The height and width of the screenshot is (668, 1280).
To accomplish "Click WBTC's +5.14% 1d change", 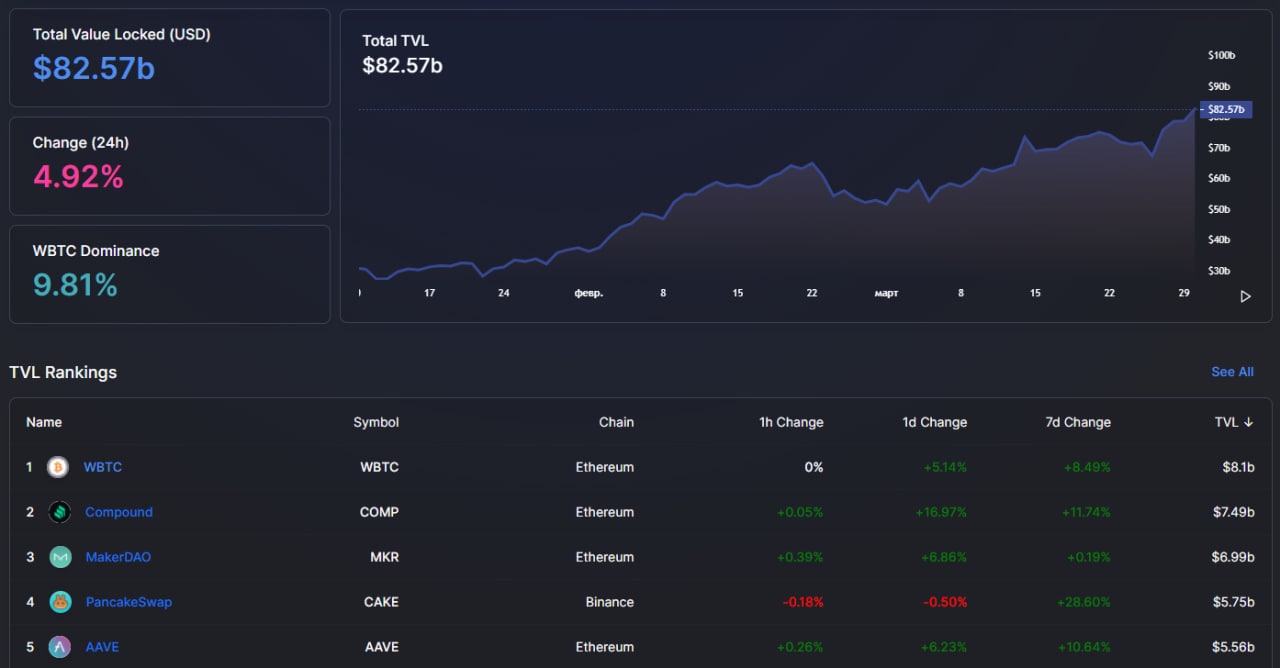I will tap(945, 467).
